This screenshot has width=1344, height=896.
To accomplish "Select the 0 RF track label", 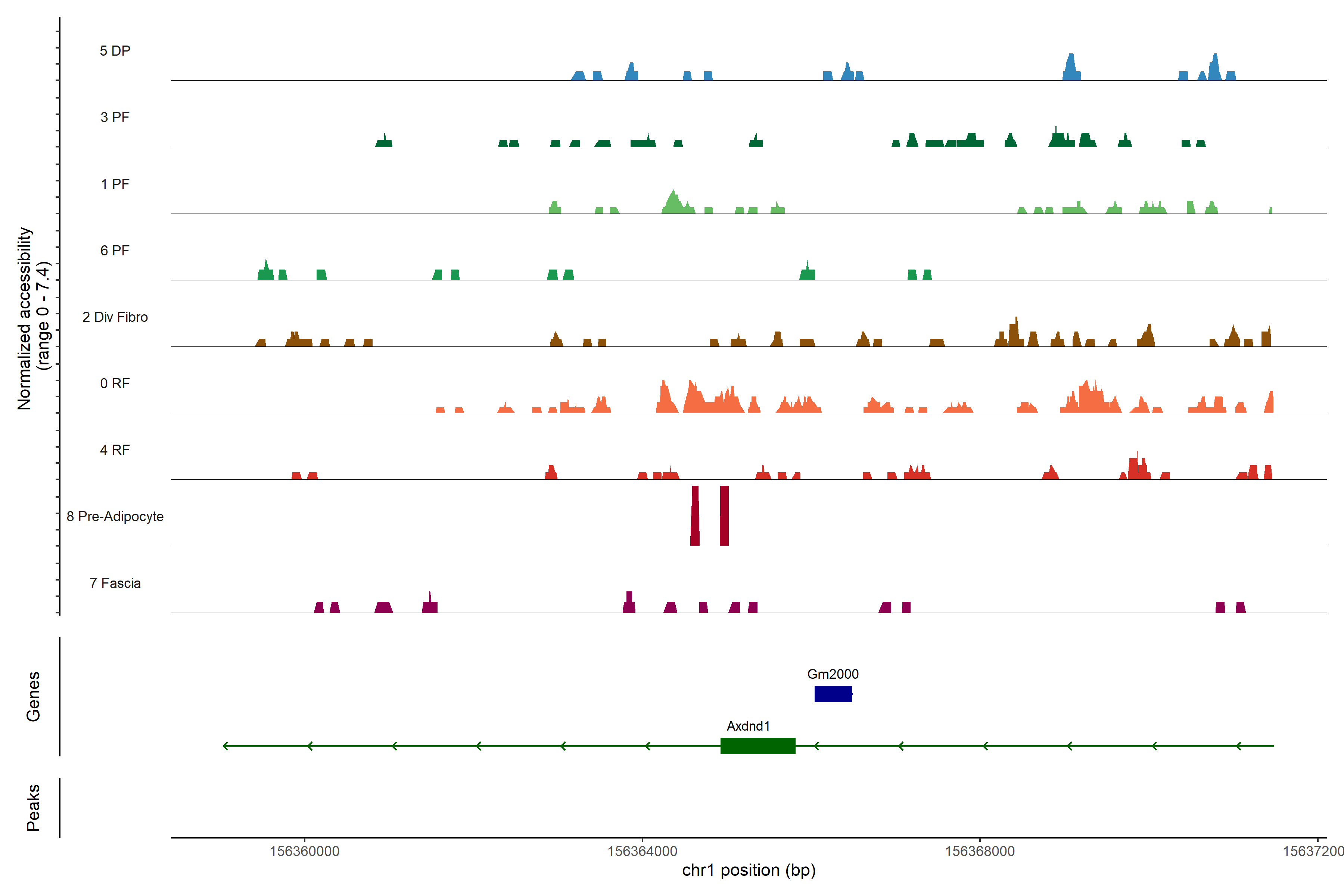I will [x=115, y=383].
